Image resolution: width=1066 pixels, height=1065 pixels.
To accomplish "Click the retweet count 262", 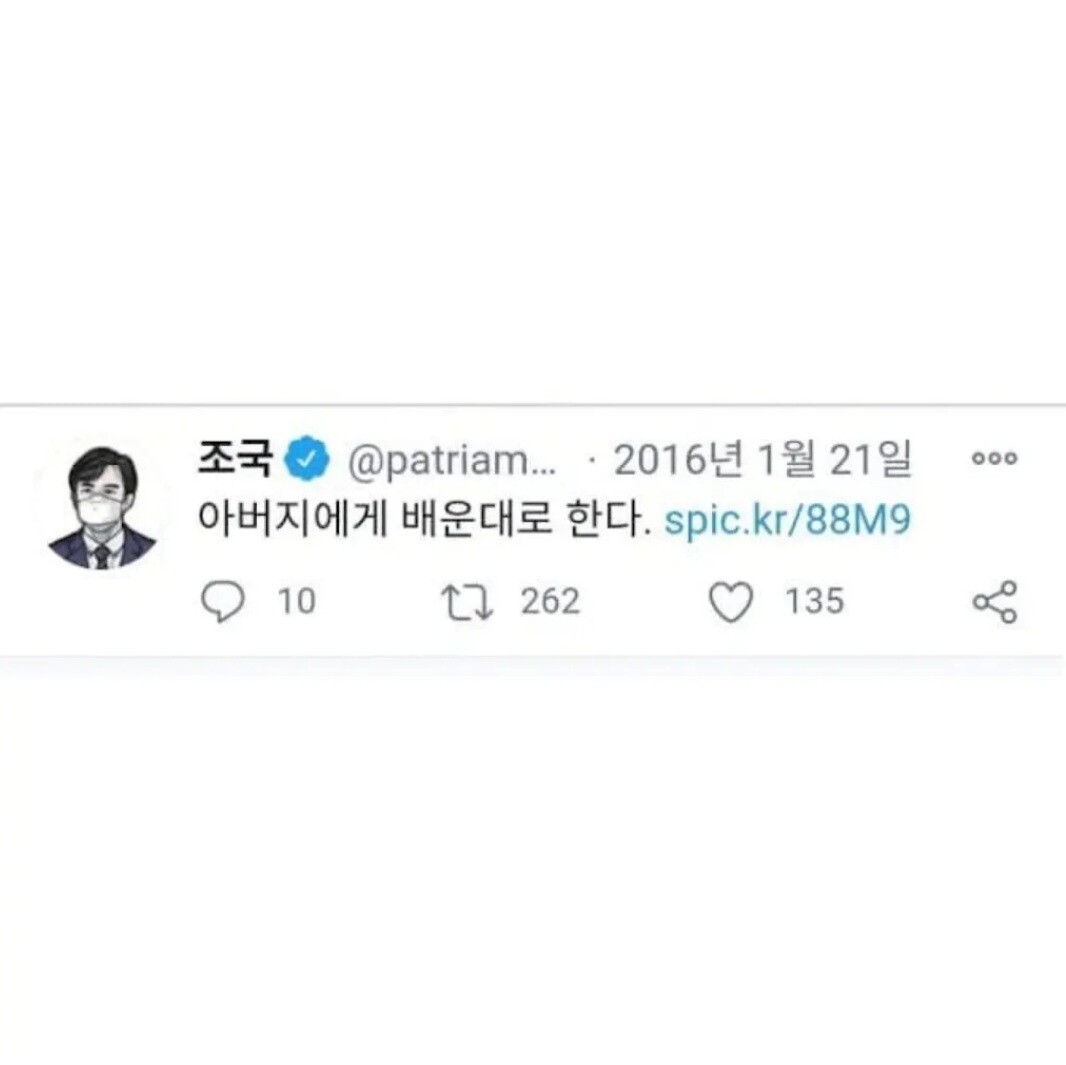I will click(x=550, y=601).
